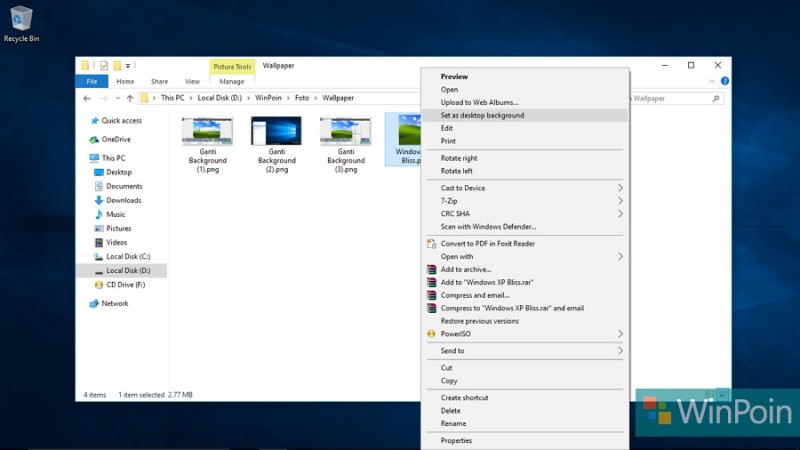Choose Rotate left from the context menu

click(525, 171)
